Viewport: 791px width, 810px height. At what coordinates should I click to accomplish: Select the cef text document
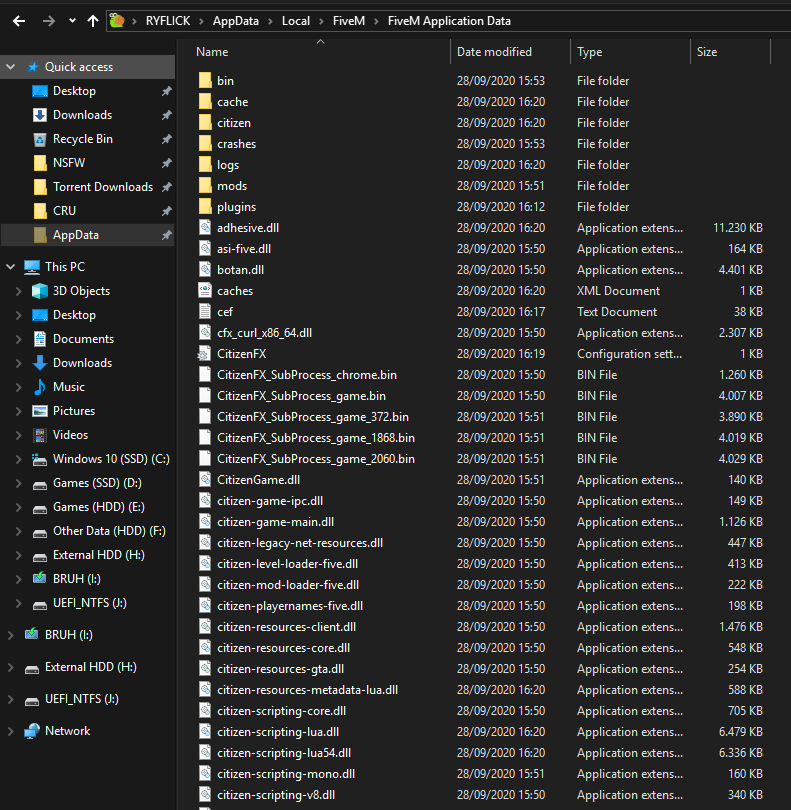[224, 312]
